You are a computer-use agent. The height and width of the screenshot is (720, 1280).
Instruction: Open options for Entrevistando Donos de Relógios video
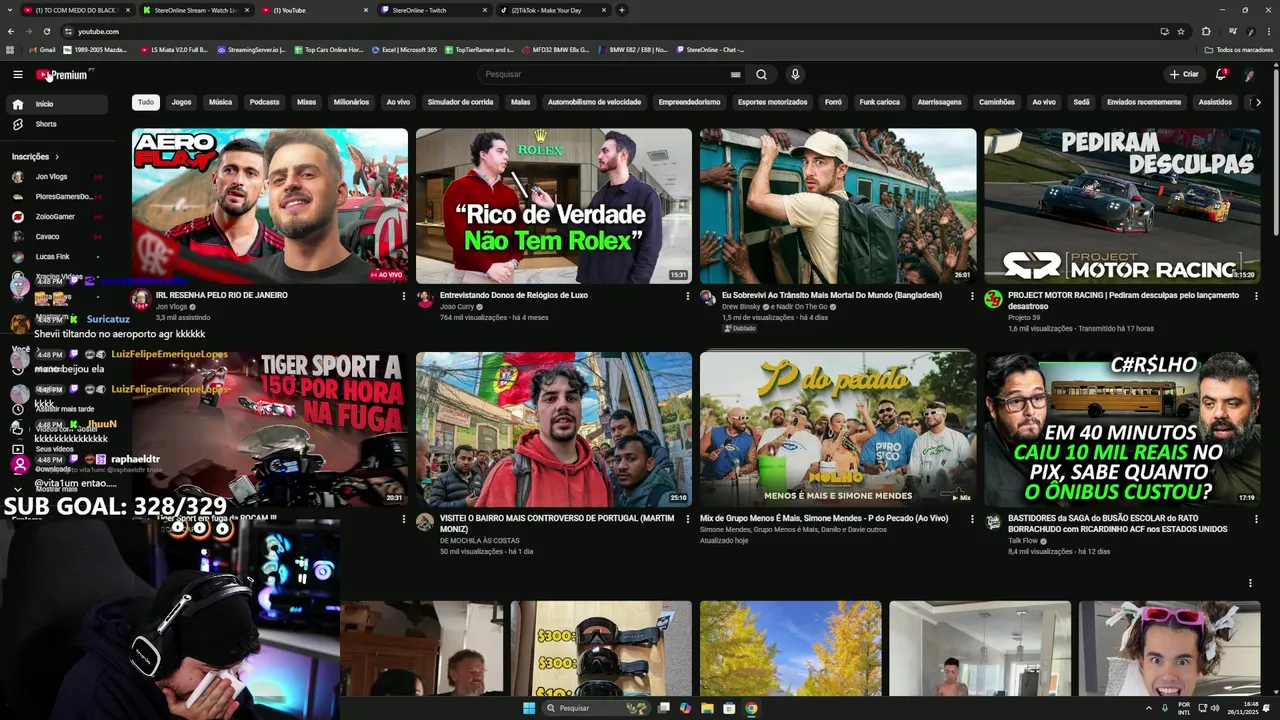tap(688, 296)
